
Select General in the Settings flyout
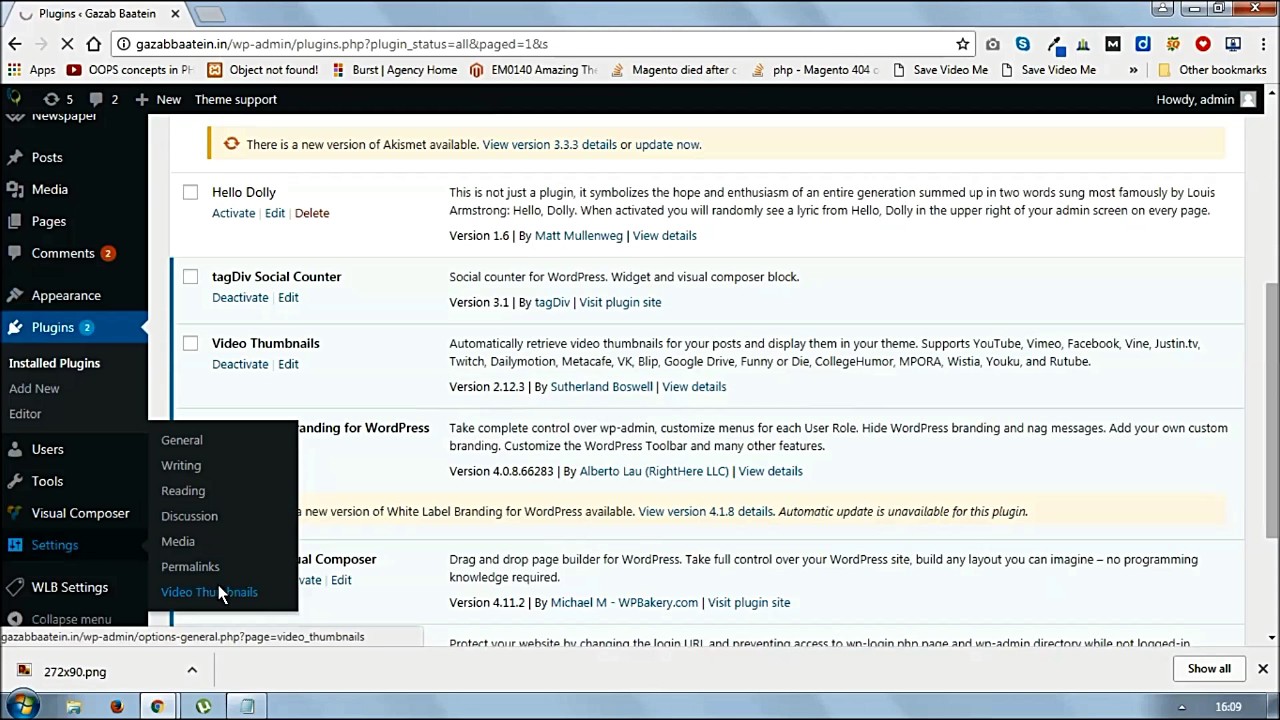coord(182,440)
